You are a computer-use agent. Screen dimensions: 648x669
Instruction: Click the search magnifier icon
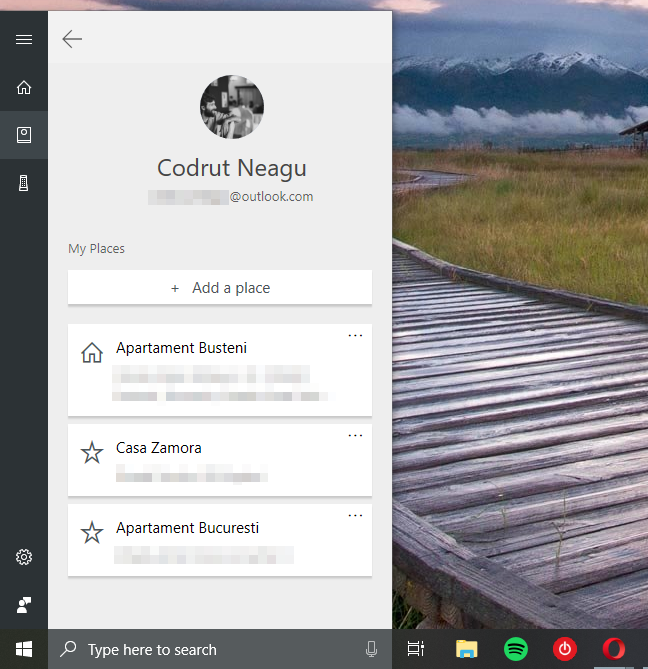[68, 649]
